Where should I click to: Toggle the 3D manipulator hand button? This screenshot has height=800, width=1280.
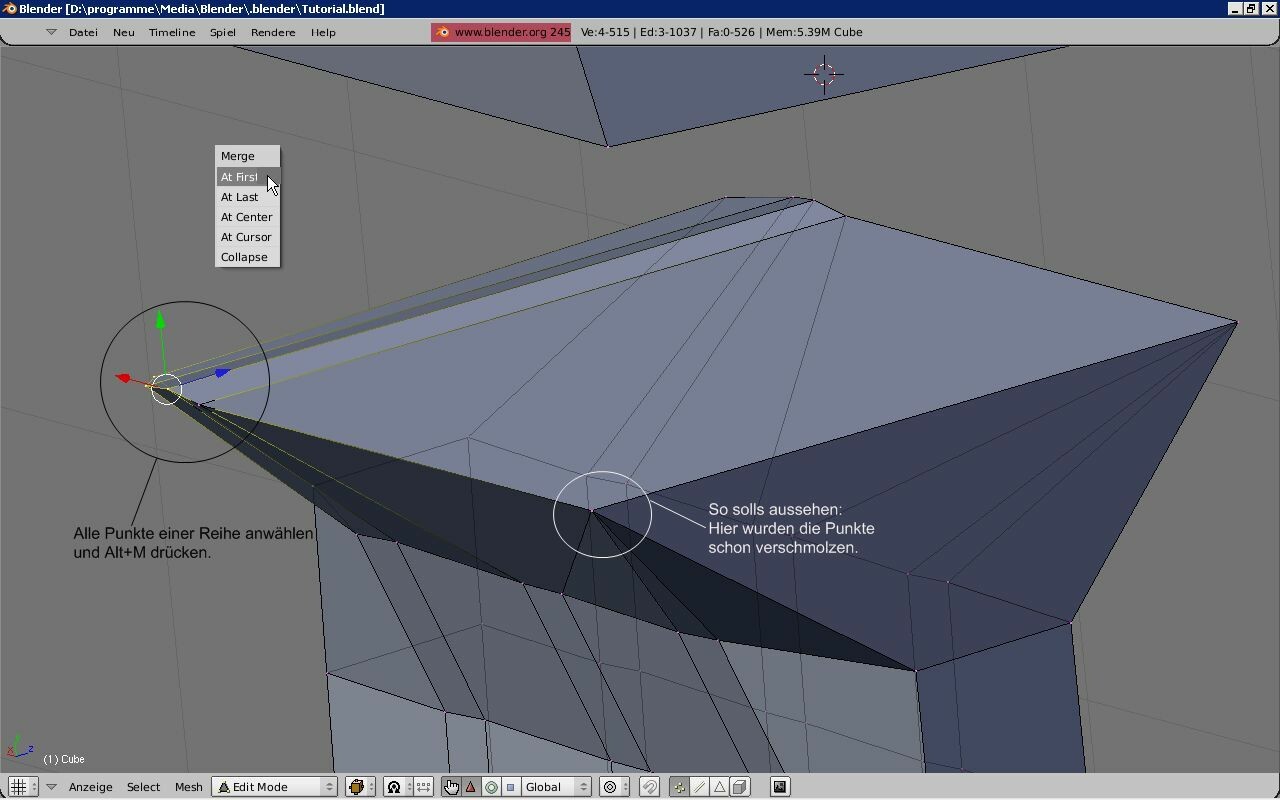pos(451,787)
